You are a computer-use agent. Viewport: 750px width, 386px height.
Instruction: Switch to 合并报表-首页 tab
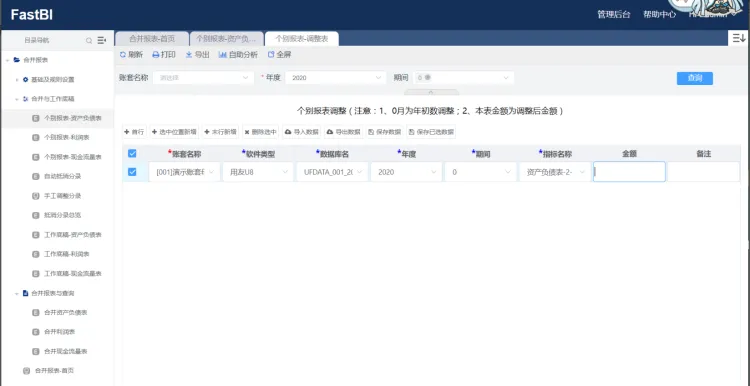point(152,39)
